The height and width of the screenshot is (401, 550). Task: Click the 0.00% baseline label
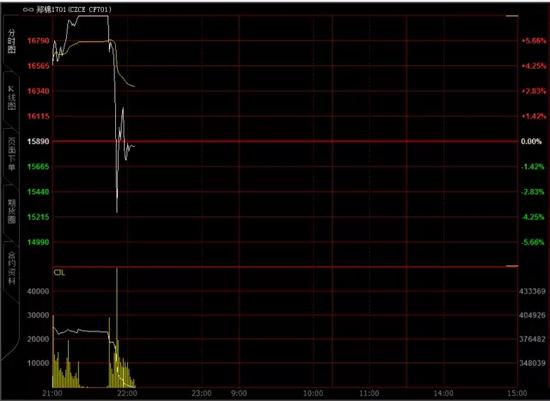[x=531, y=141]
